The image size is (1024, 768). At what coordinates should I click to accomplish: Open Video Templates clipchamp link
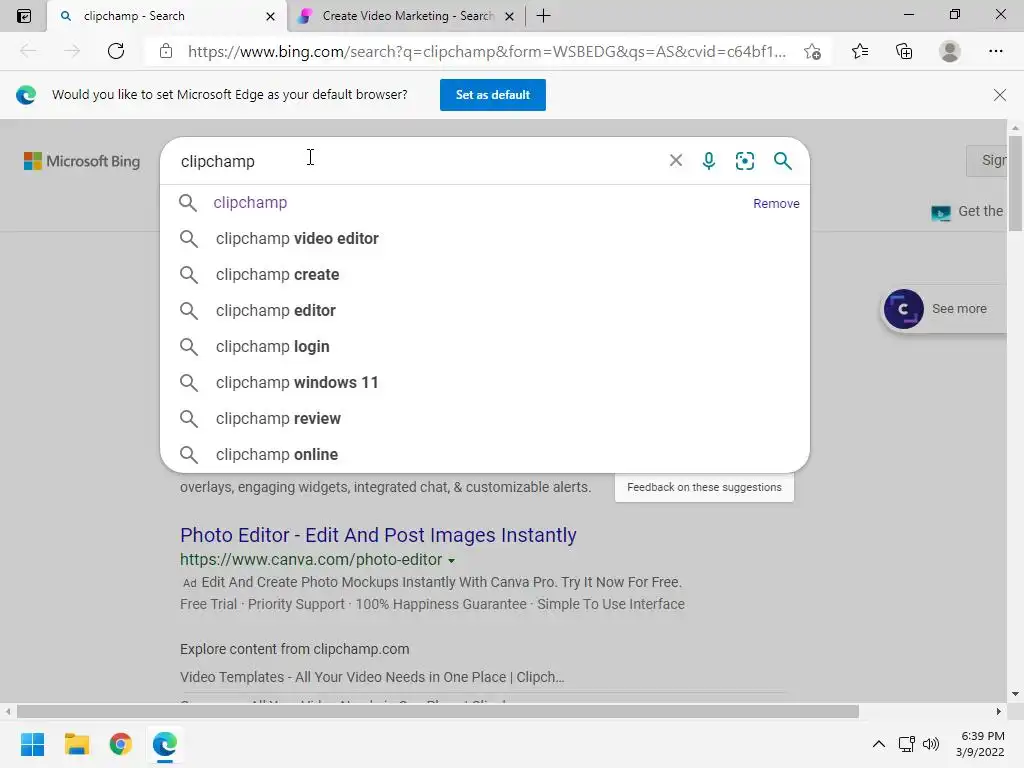click(372, 677)
